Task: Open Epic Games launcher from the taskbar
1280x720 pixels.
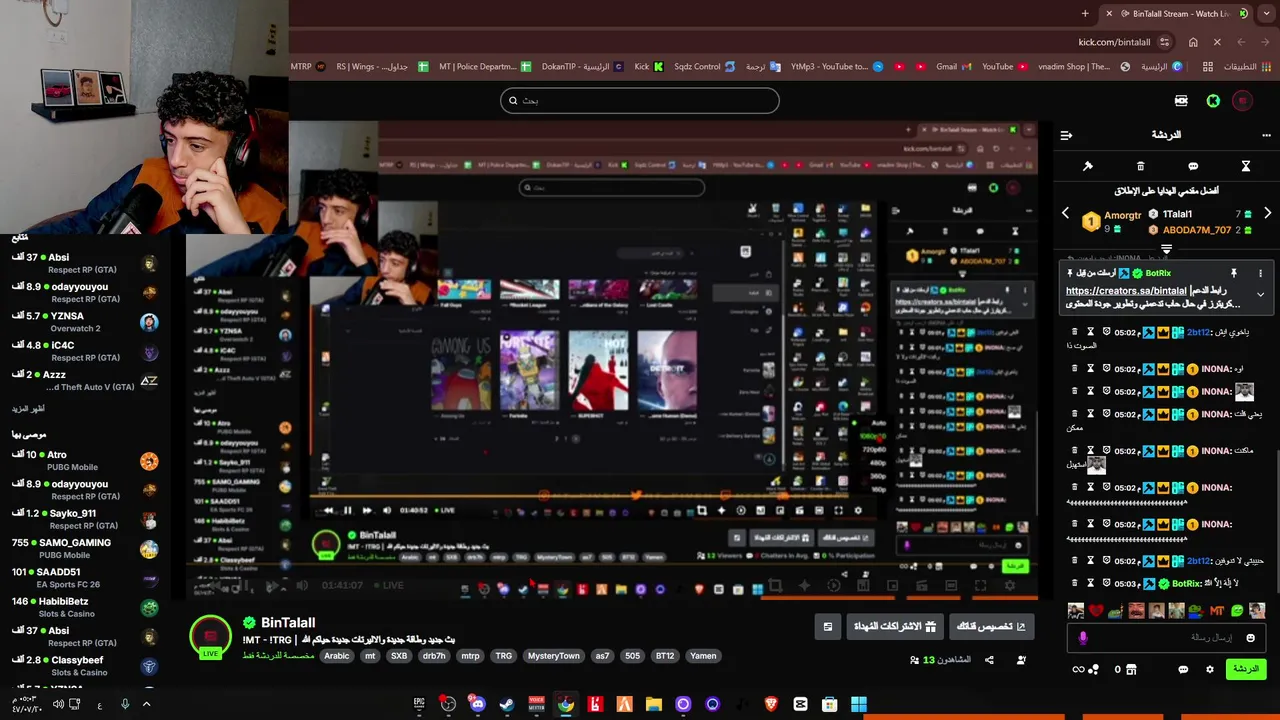Action: [419, 704]
